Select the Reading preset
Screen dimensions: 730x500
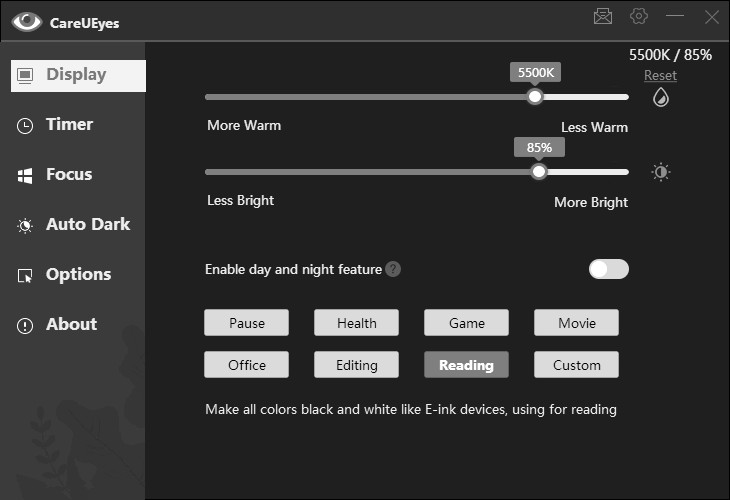pos(466,365)
